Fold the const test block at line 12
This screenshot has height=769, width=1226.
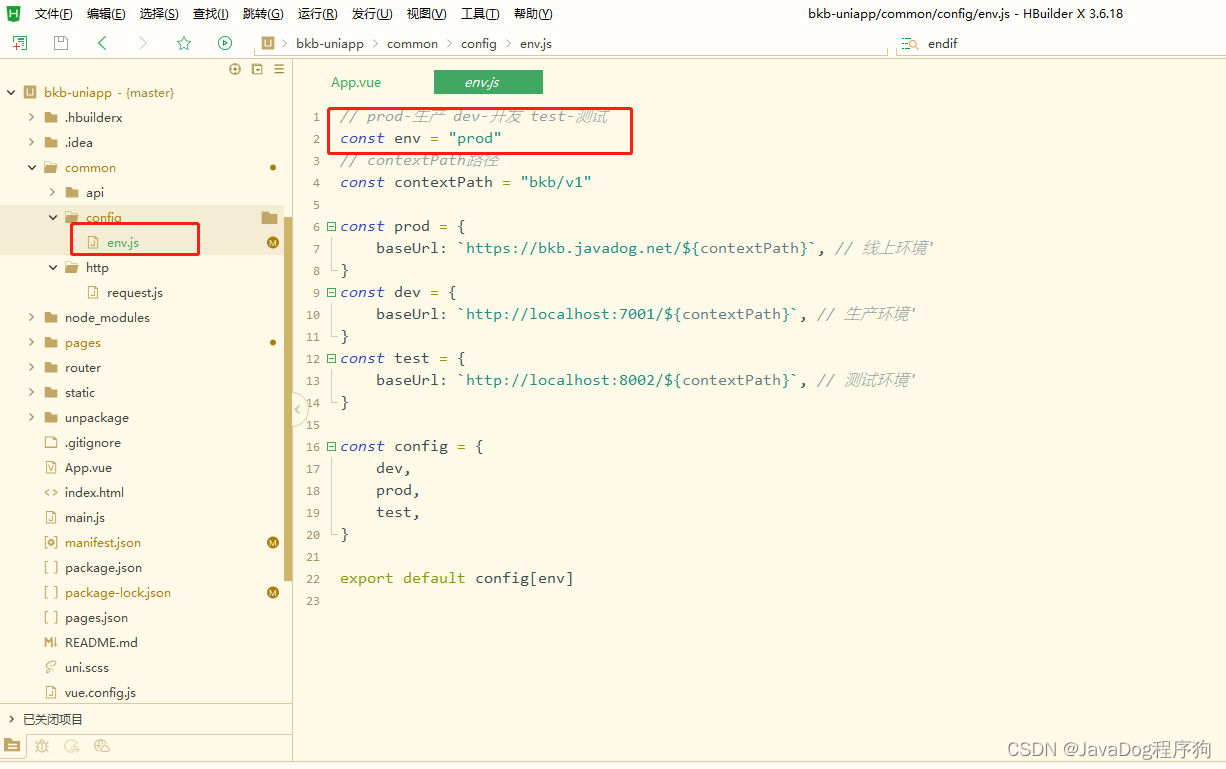pyautogui.click(x=332, y=359)
